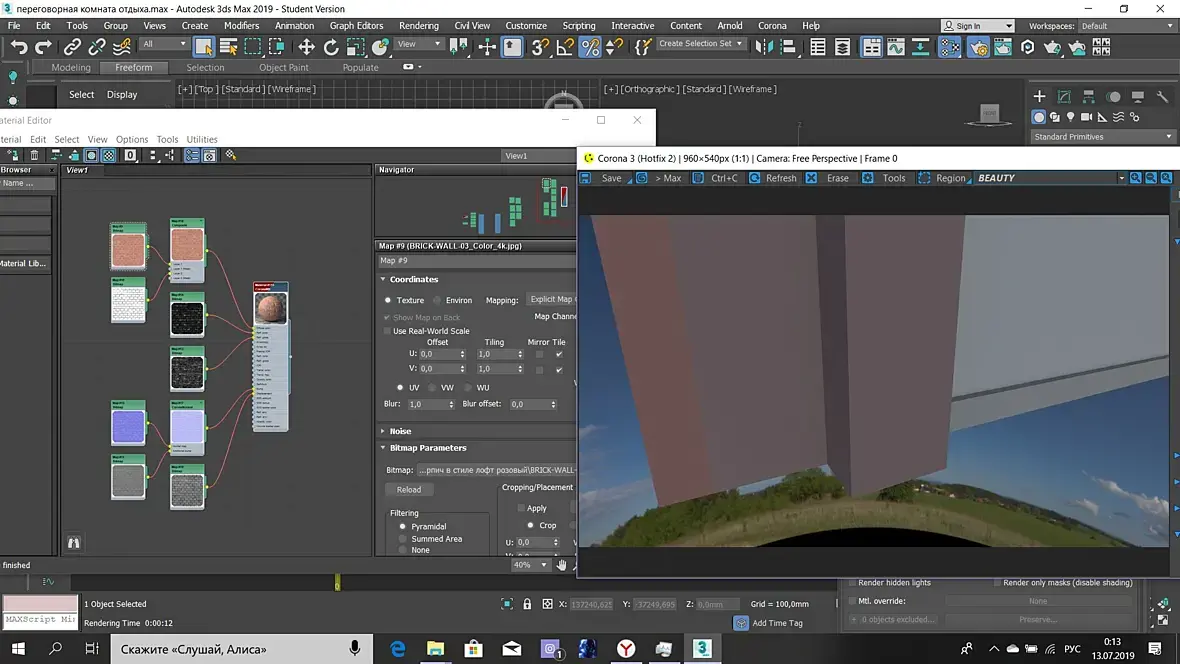The image size is (1180, 664).
Task: Click the Erase button in Corona framebuffer
Action: tap(837, 178)
